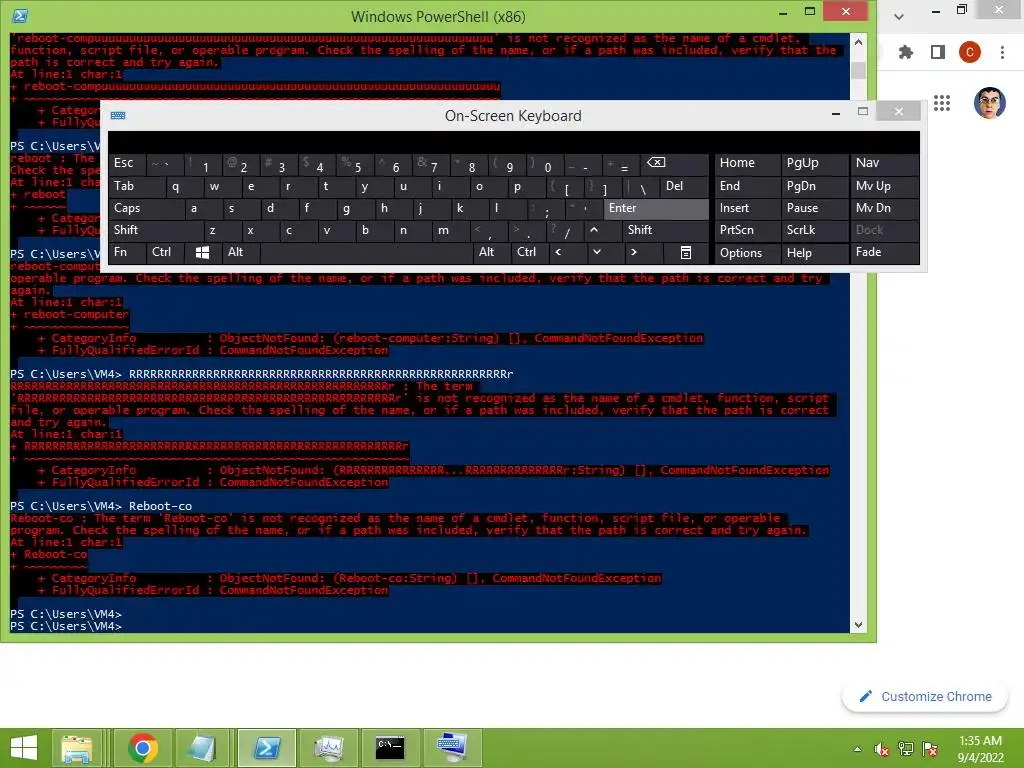This screenshot has height=768, width=1024.
Task: Show hidden tray icons arrow
Action: (x=857, y=749)
